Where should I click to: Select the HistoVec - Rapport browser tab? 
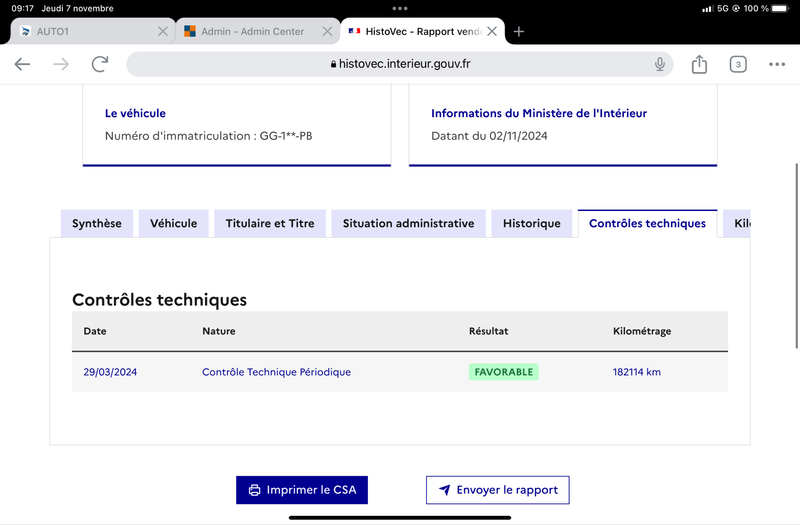click(x=422, y=31)
